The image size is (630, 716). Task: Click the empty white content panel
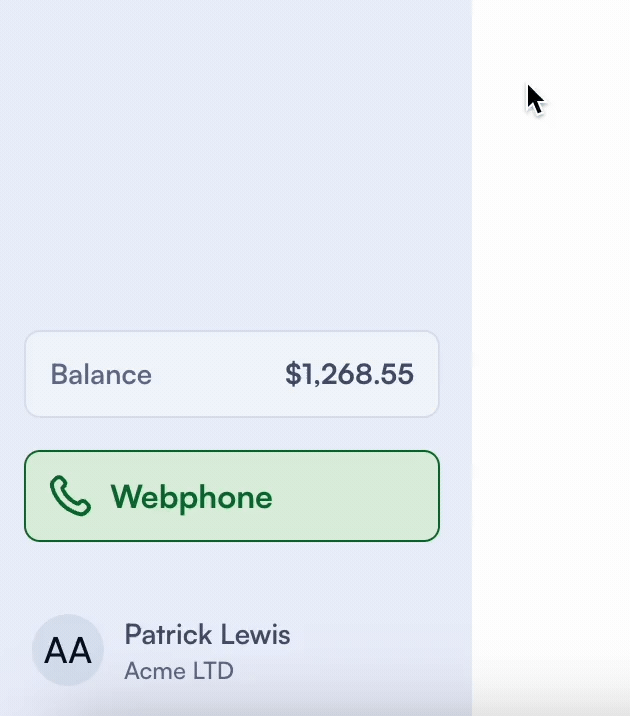pos(551,350)
